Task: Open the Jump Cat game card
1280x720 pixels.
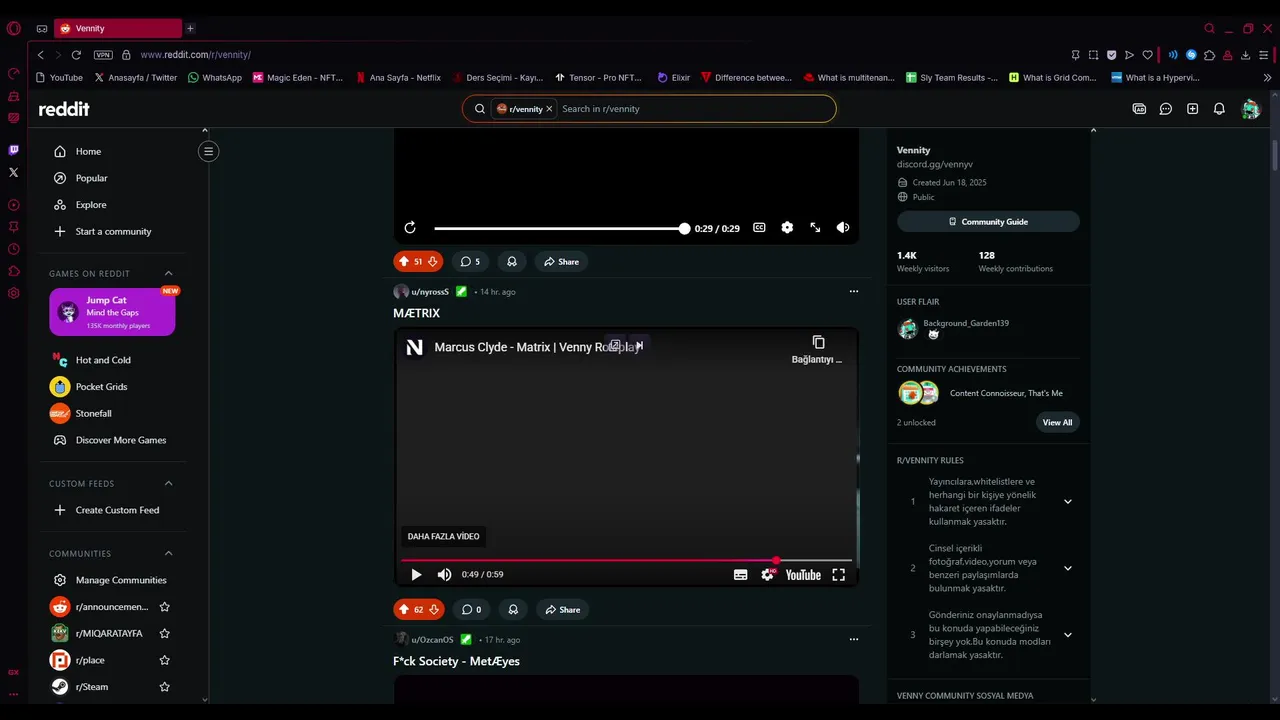Action: (112, 312)
